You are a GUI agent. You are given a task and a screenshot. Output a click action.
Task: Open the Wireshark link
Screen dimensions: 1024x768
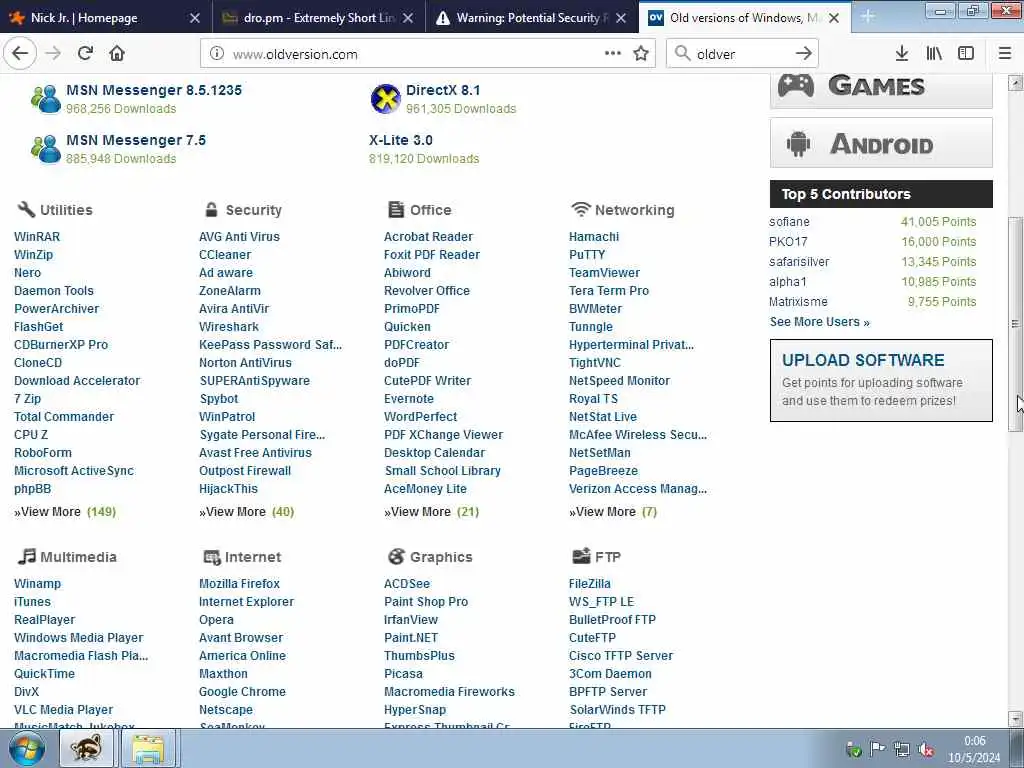point(229,327)
